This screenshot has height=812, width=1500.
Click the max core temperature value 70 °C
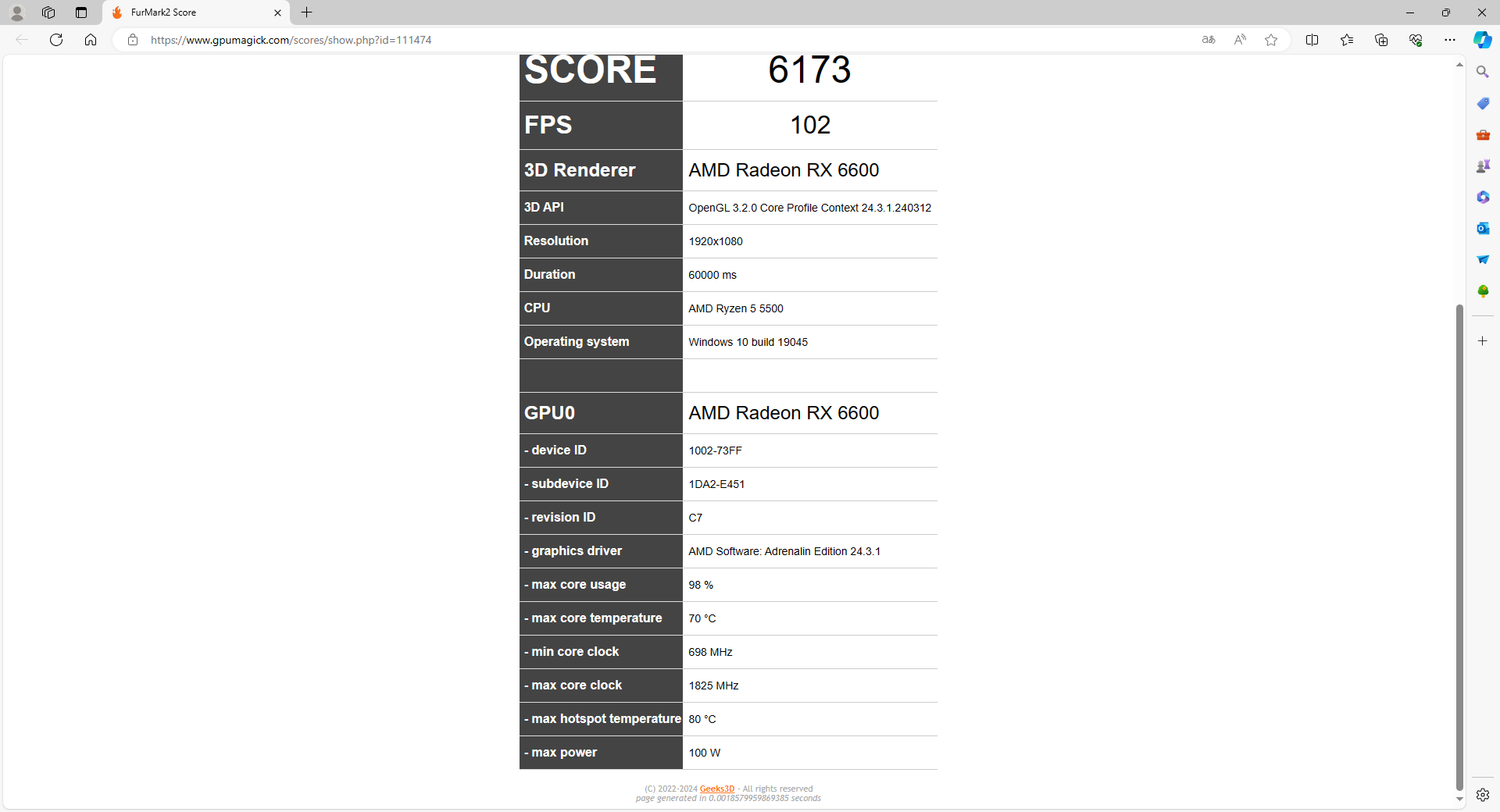click(702, 618)
